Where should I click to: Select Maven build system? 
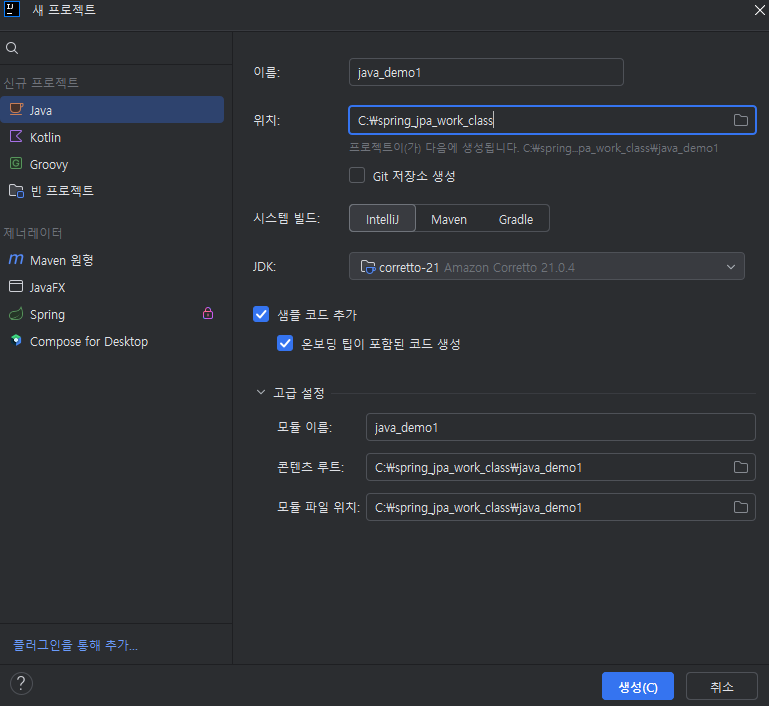coord(449,219)
